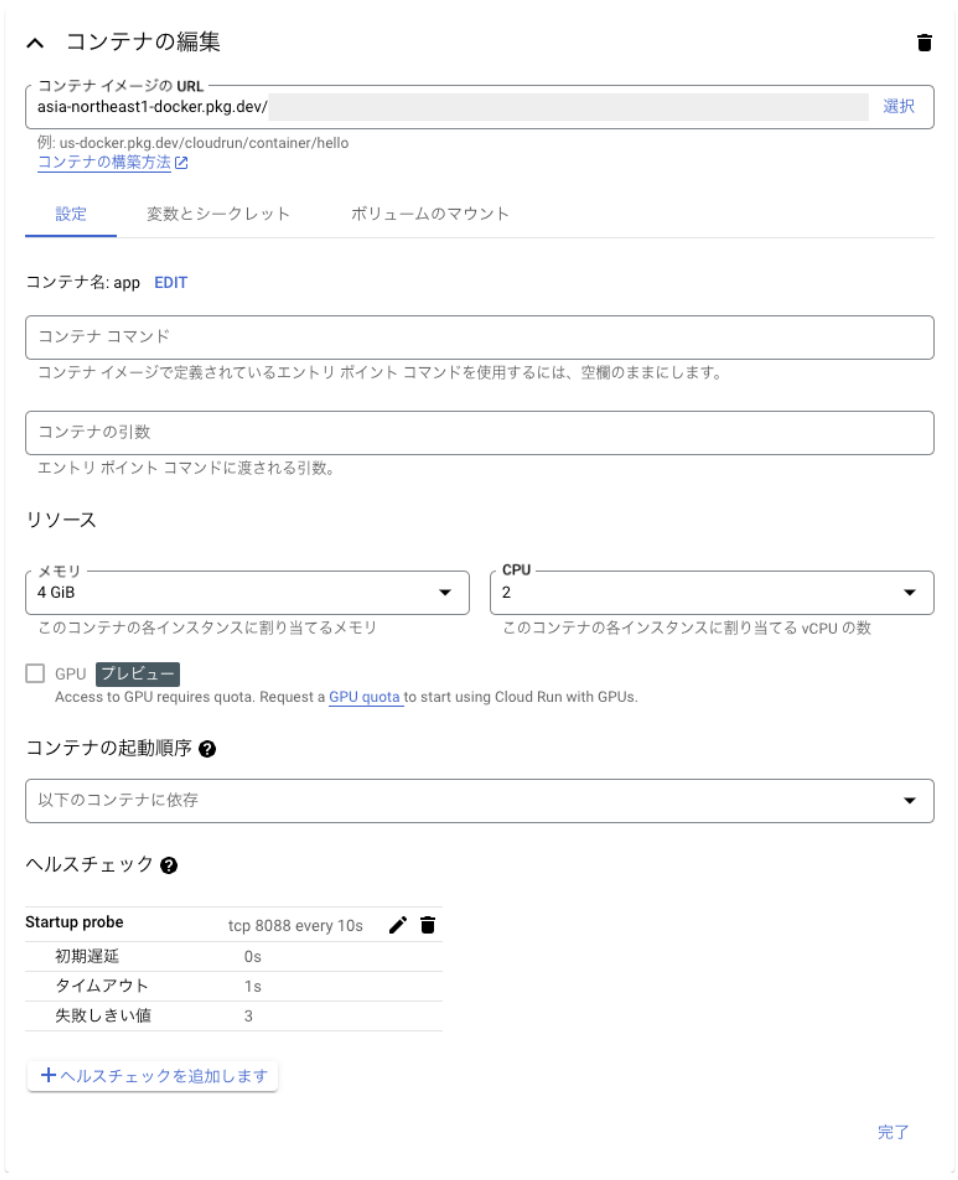Viewport: 958px width, 1180px height.
Task: Delete the Startup probe with trash icon
Action: click(x=427, y=925)
